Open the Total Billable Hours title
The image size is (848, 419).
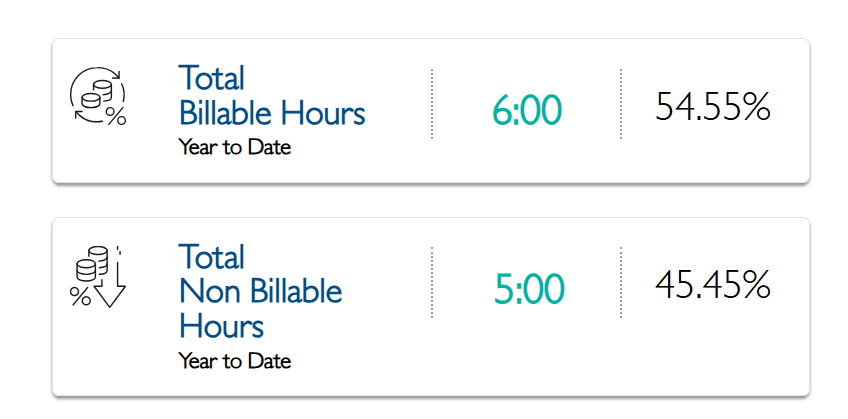(272, 95)
